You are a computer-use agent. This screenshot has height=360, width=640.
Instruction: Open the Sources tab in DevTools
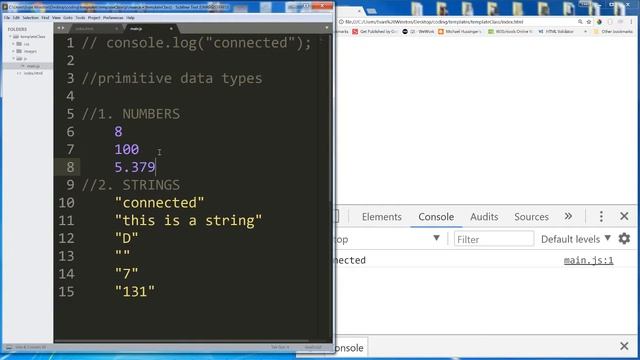531,217
